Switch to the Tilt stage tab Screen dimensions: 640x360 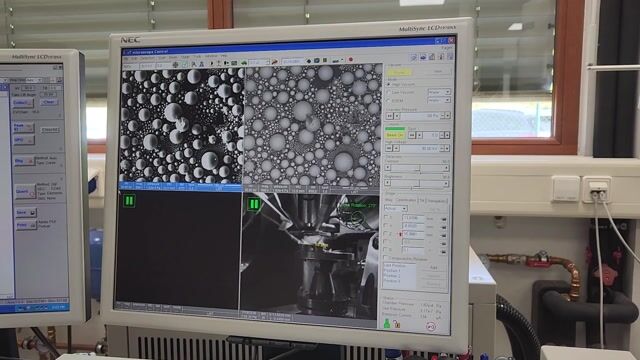tap(422, 200)
